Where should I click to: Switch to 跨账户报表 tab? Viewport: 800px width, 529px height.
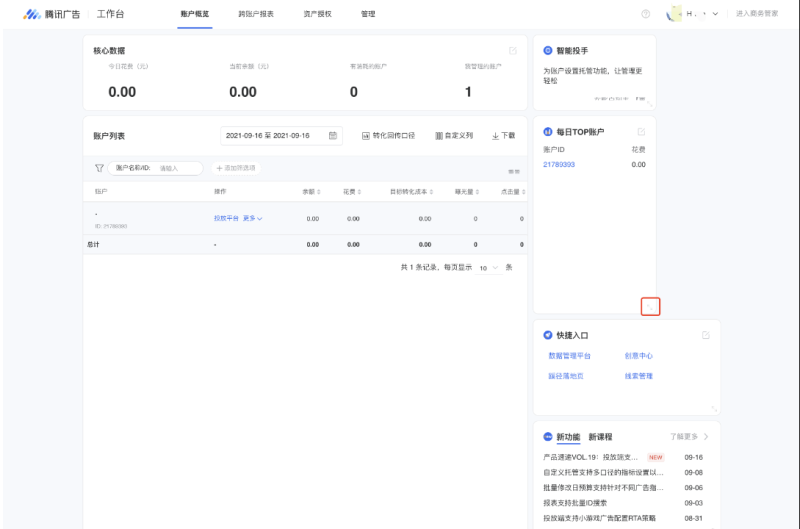point(256,14)
